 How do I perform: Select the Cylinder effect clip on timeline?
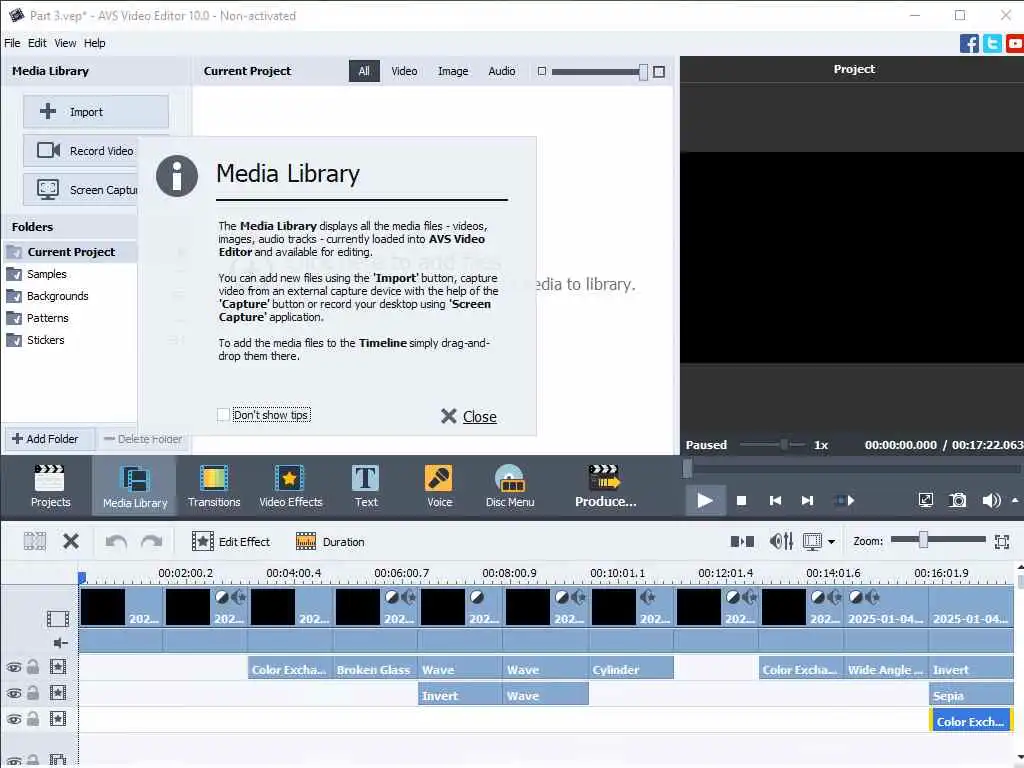click(x=631, y=669)
